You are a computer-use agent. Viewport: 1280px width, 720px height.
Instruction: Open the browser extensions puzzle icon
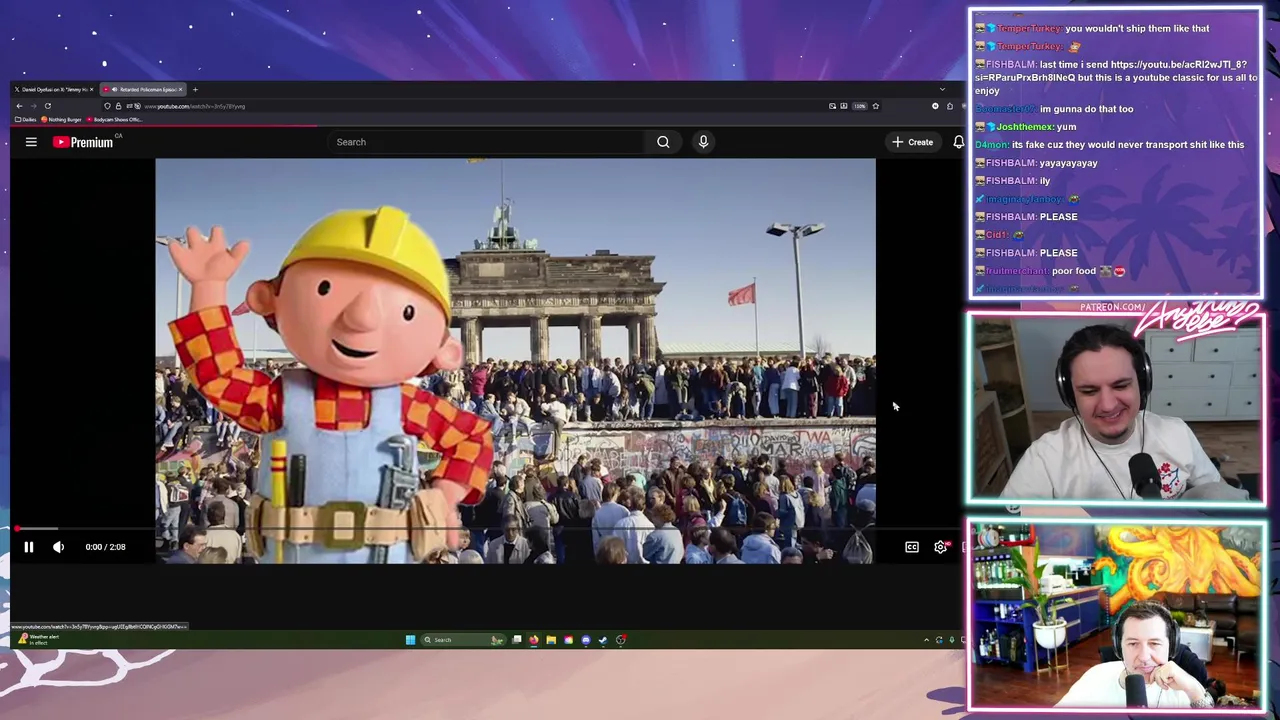pos(950,106)
